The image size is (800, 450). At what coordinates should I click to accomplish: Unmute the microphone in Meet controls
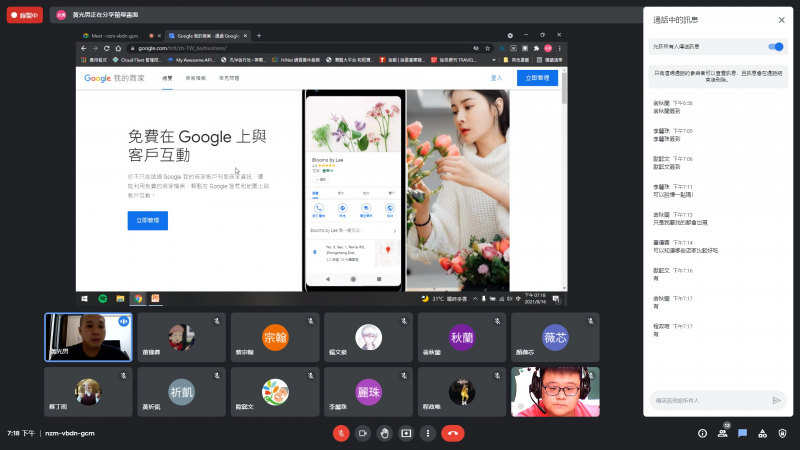click(341, 433)
